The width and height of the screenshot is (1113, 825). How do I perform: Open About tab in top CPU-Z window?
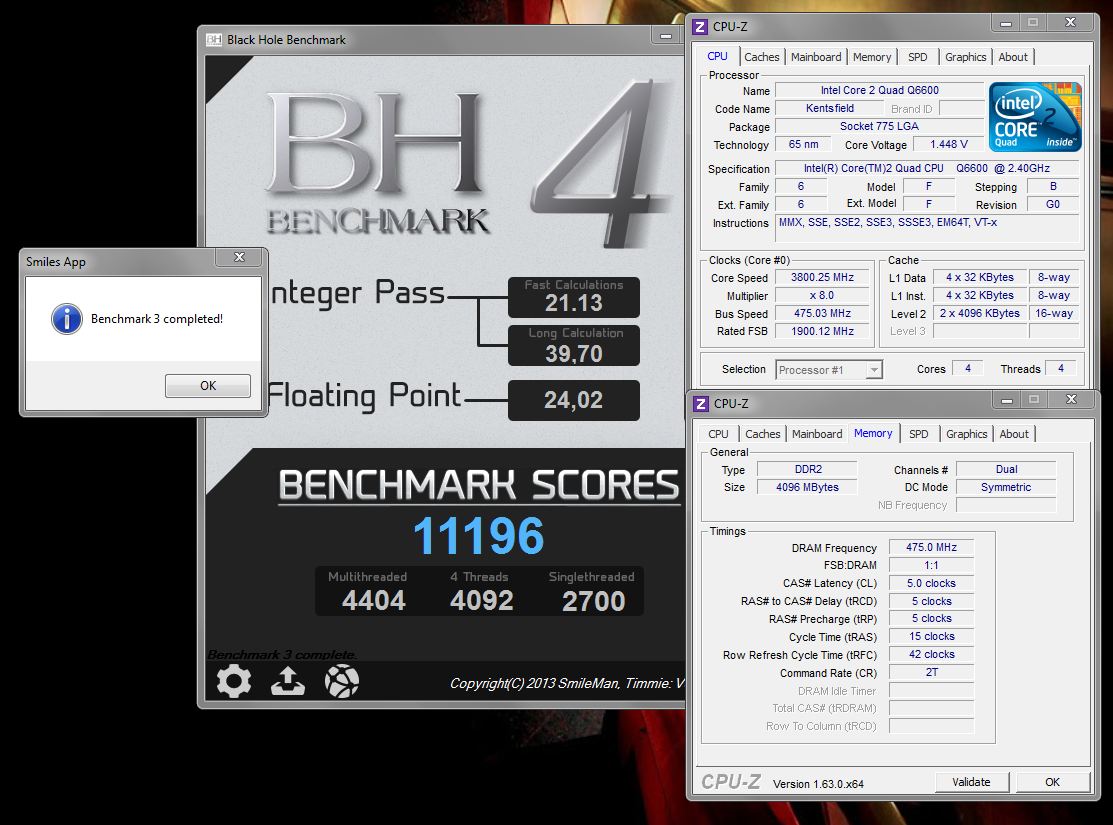click(1013, 57)
